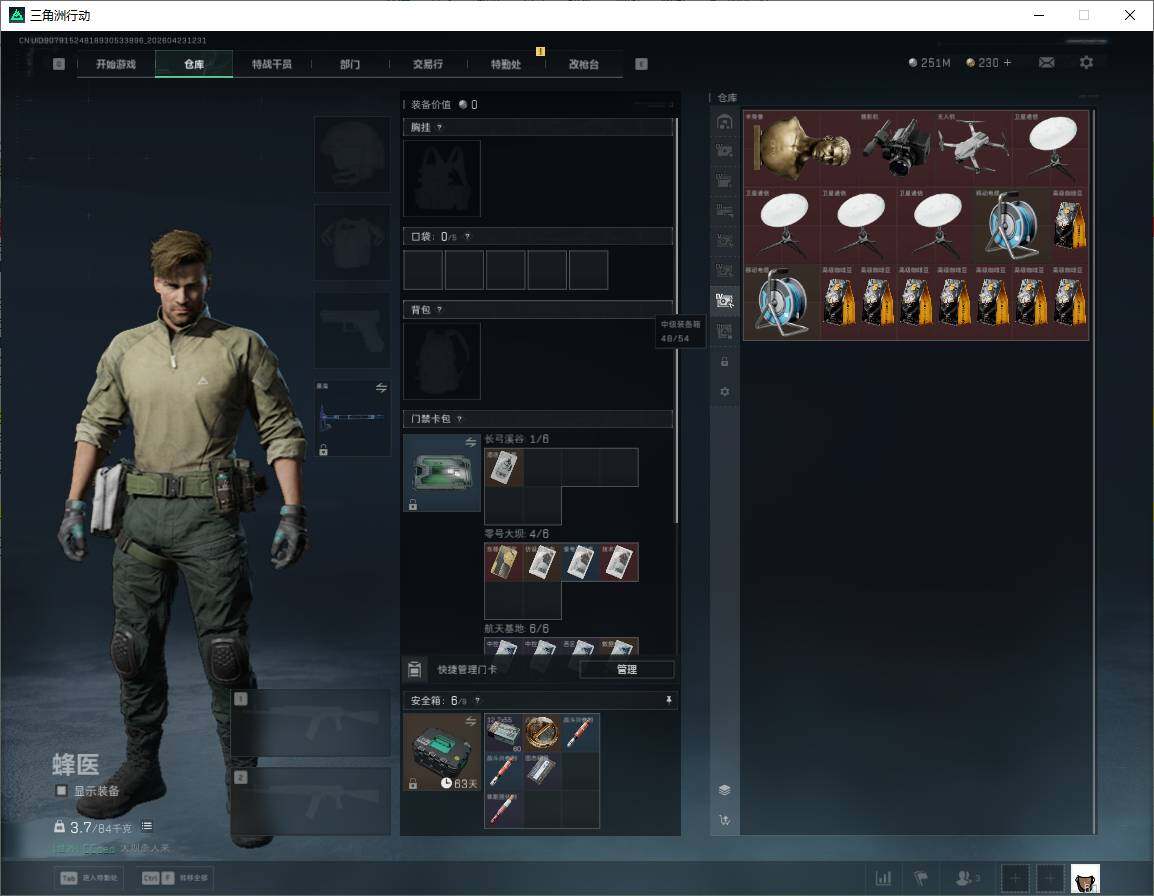Click the 安全箱 help question mark
The height and width of the screenshot is (896, 1154).
[478, 700]
